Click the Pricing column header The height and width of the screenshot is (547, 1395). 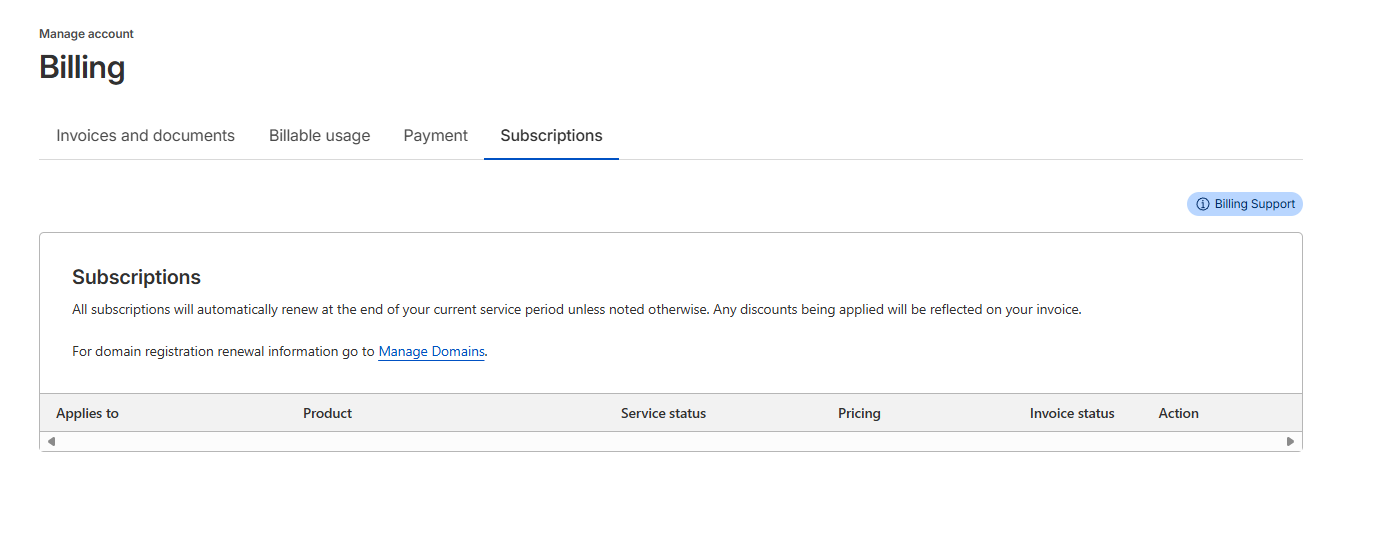click(859, 413)
